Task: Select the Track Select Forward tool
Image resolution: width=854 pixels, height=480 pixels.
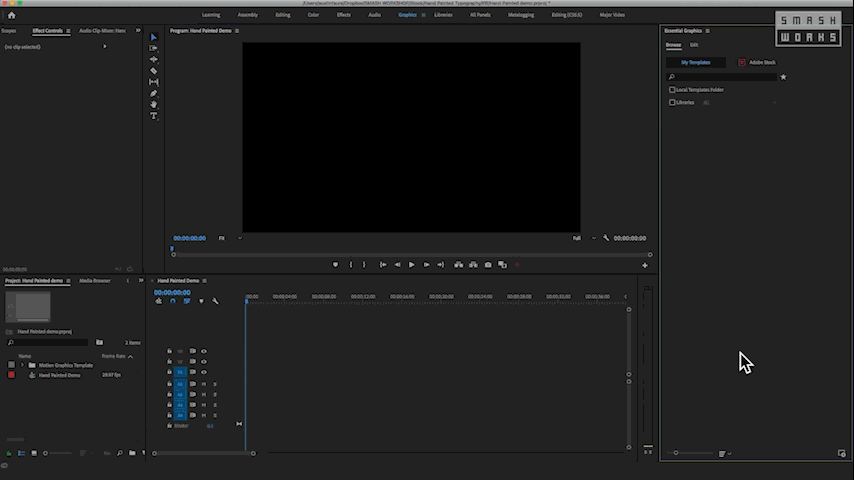Action: pyautogui.click(x=154, y=48)
